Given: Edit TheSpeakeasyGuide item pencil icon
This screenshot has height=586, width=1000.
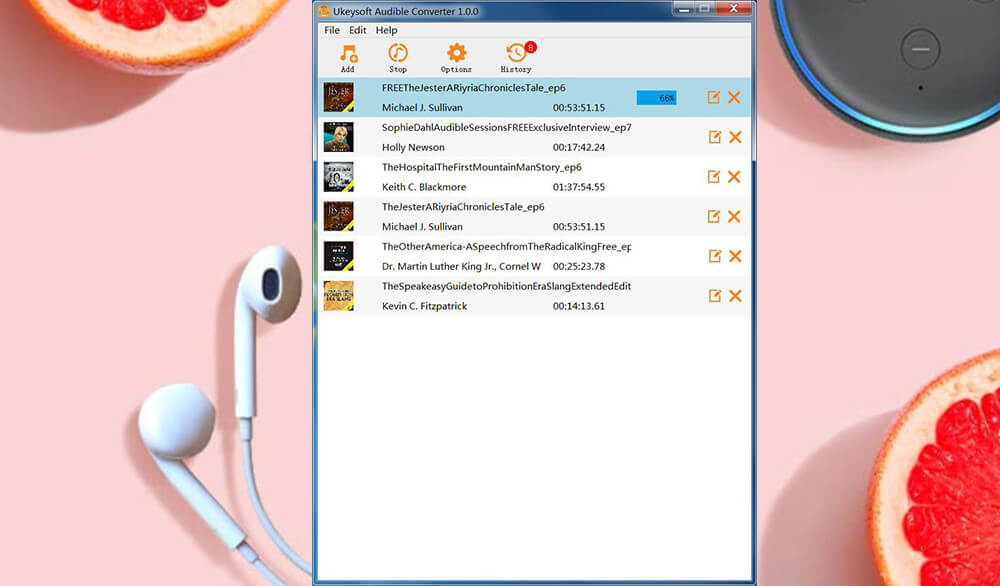Looking at the screenshot, I should click(x=715, y=295).
